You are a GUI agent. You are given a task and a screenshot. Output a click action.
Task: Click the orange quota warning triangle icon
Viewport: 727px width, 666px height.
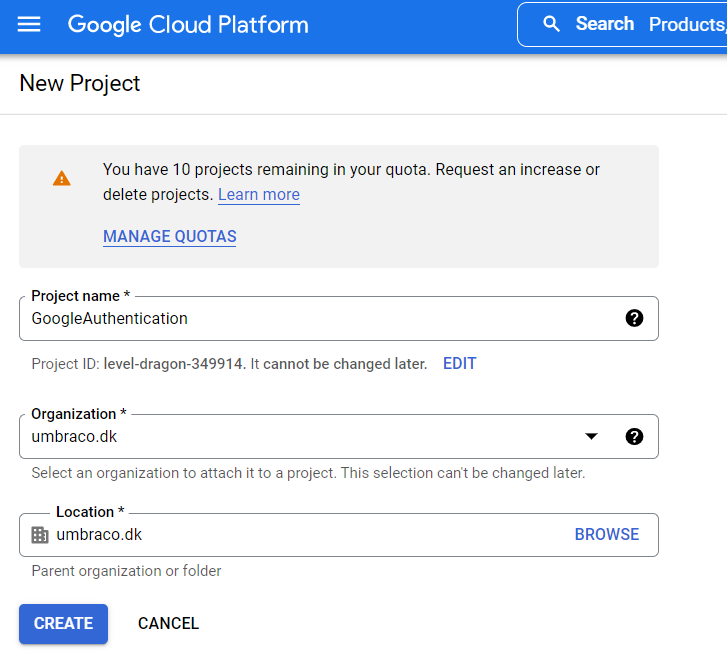(x=62, y=179)
